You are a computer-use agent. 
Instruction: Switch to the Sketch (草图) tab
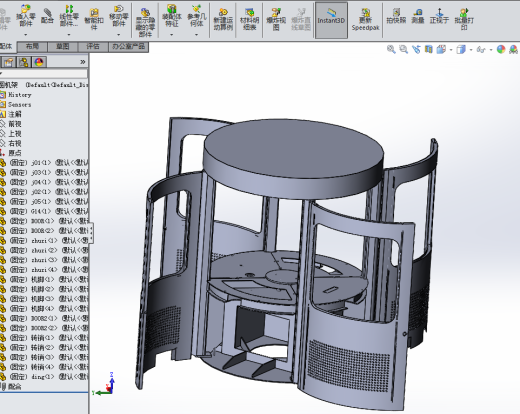(x=62, y=47)
